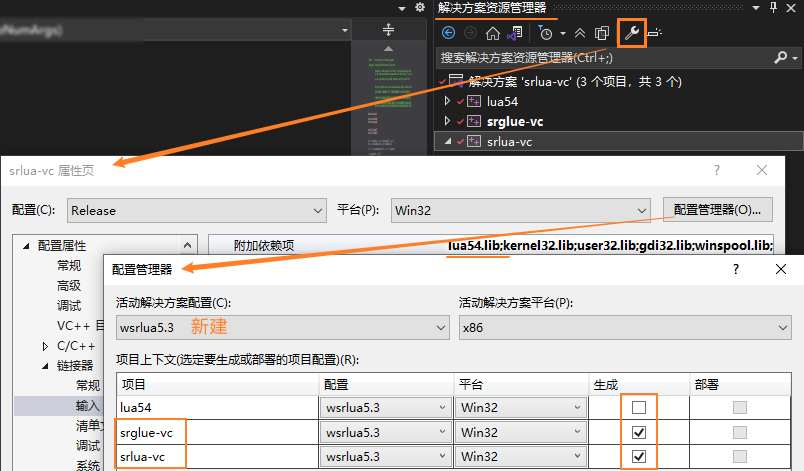804x471 pixels.
Task: Collapse the srlua-vc project node
Action: (448, 141)
